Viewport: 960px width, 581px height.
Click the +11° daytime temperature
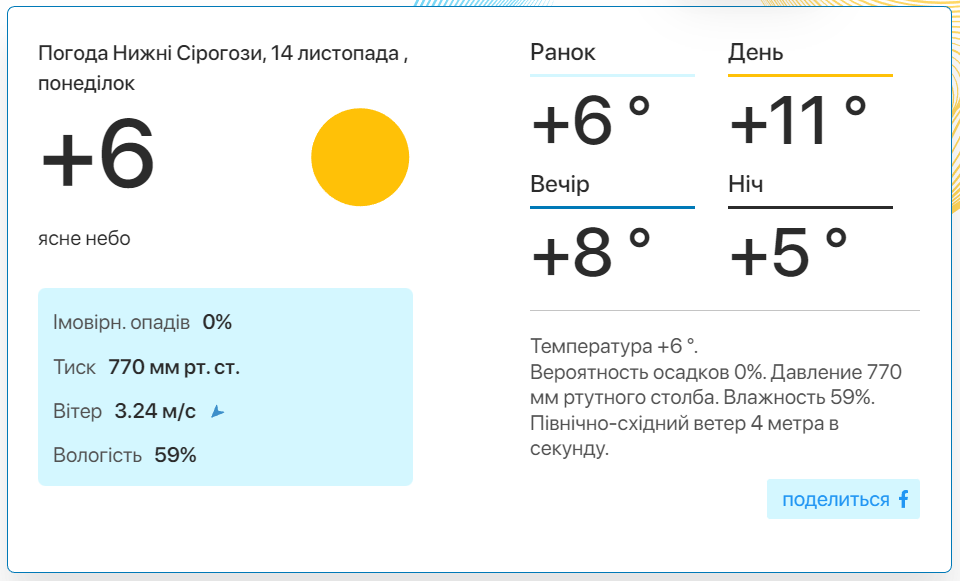(798, 121)
